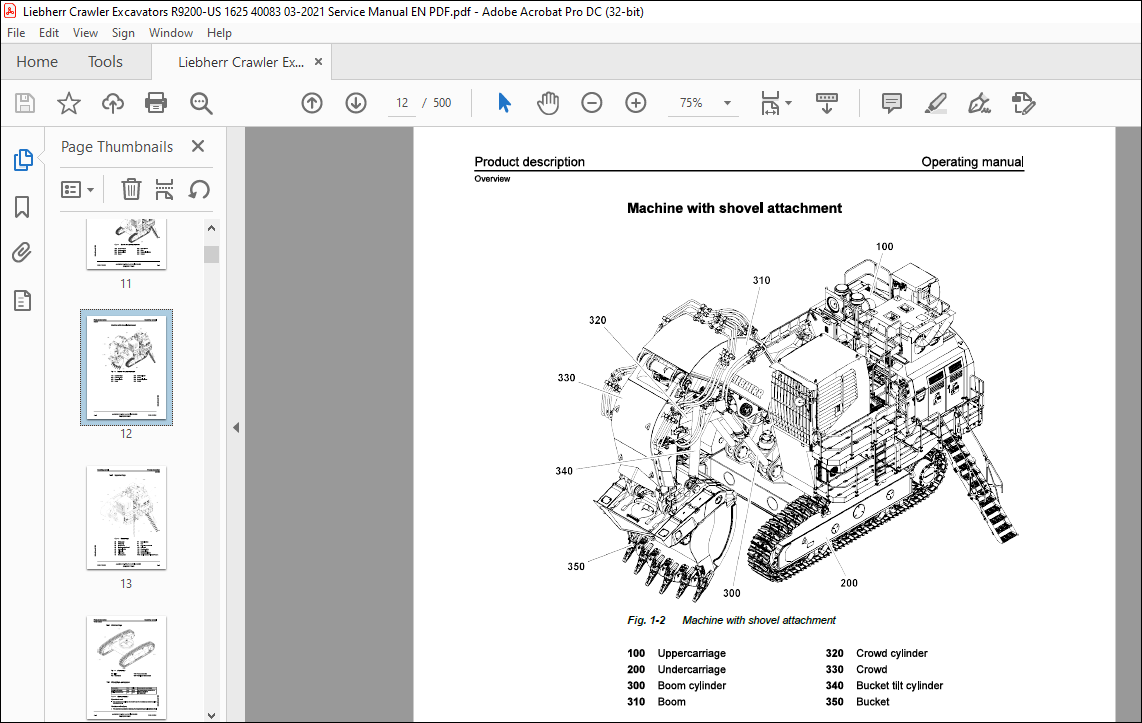Image resolution: width=1142 pixels, height=723 pixels.
Task: Open the File menu
Action: pyautogui.click(x=16, y=33)
